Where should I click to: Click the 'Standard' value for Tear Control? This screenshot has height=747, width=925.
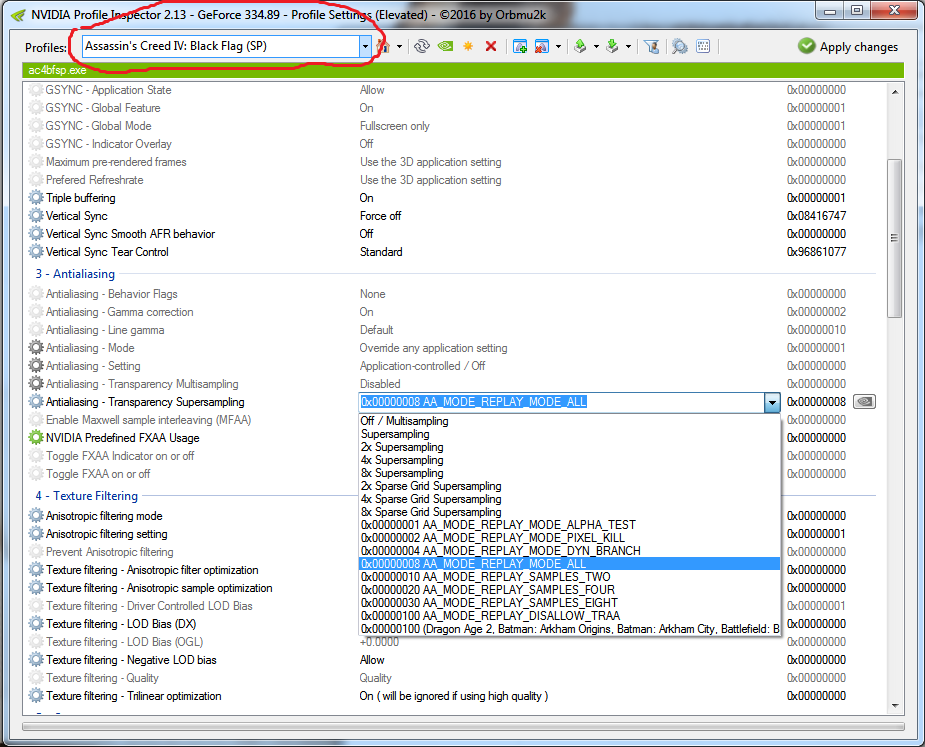(x=381, y=252)
